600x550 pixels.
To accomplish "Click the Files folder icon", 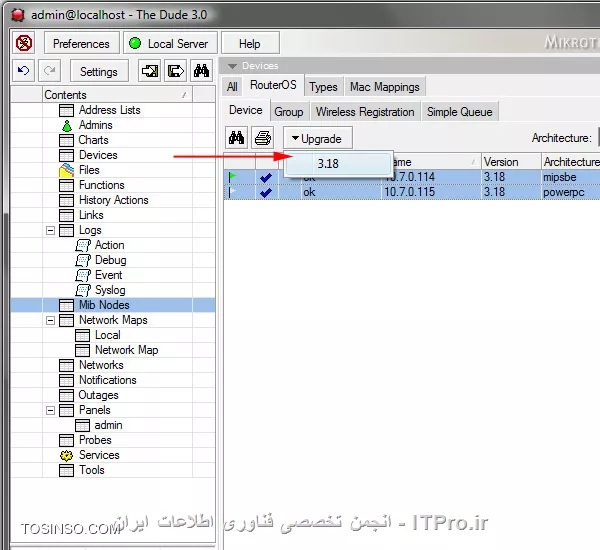I will click(67, 170).
